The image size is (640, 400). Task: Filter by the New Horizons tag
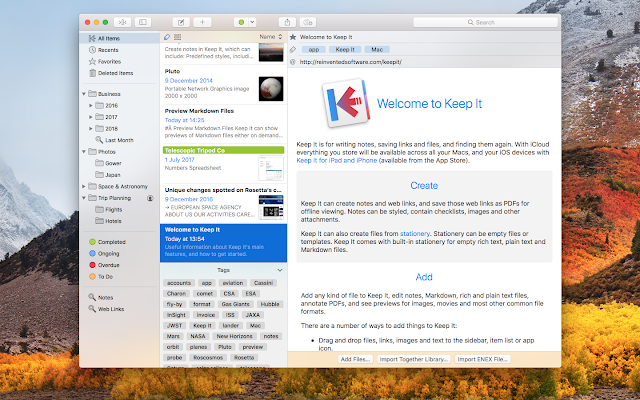point(234,336)
